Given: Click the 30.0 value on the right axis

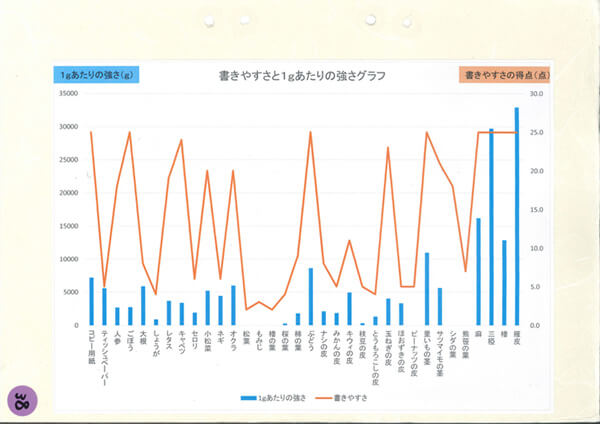Looking at the screenshot, I should 537,94.
